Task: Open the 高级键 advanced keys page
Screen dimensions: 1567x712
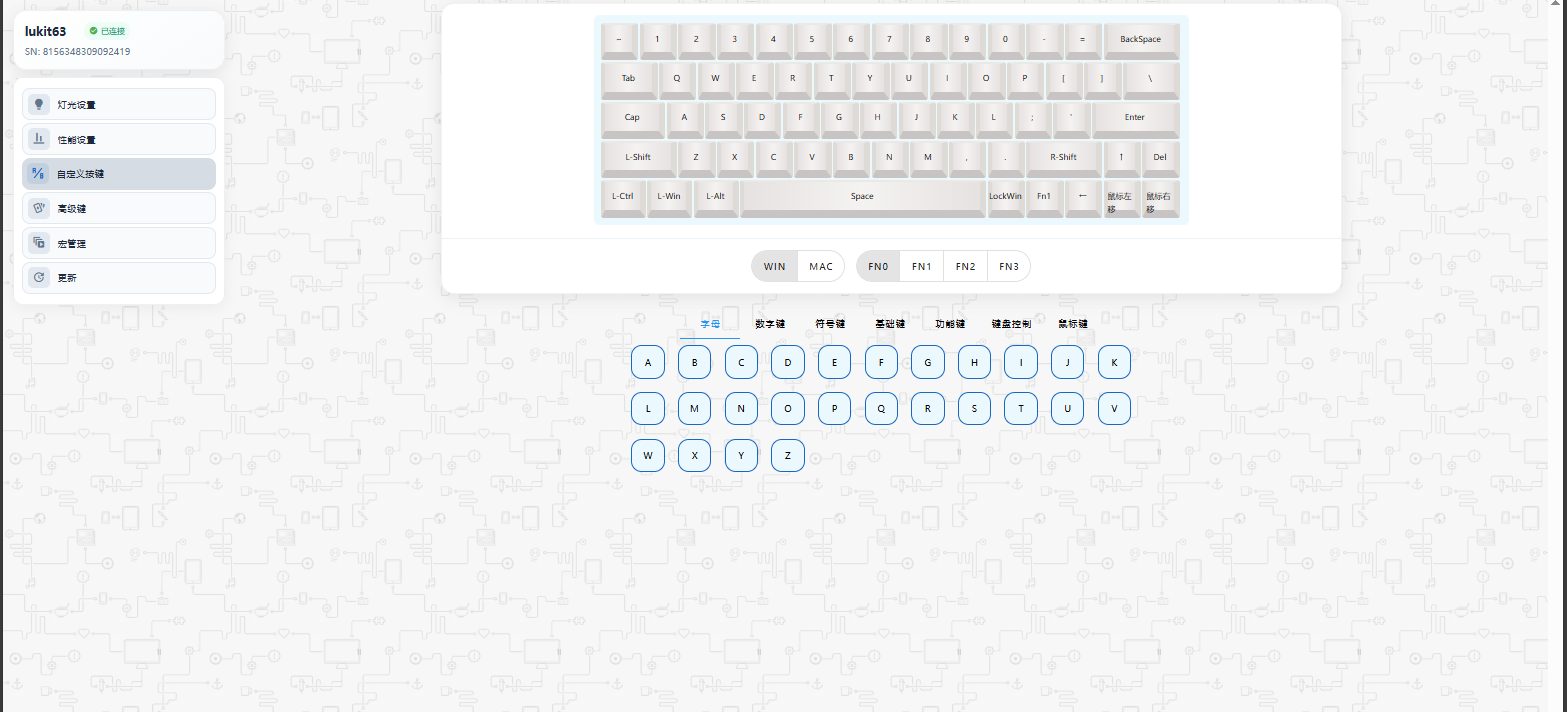Action: 119,208
